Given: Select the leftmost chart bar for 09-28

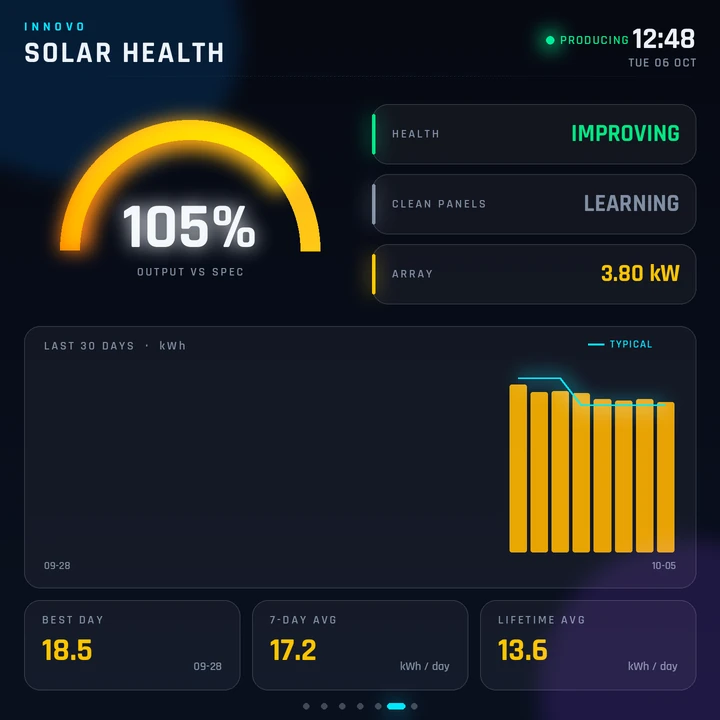Looking at the screenshot, I should point(518,468).
